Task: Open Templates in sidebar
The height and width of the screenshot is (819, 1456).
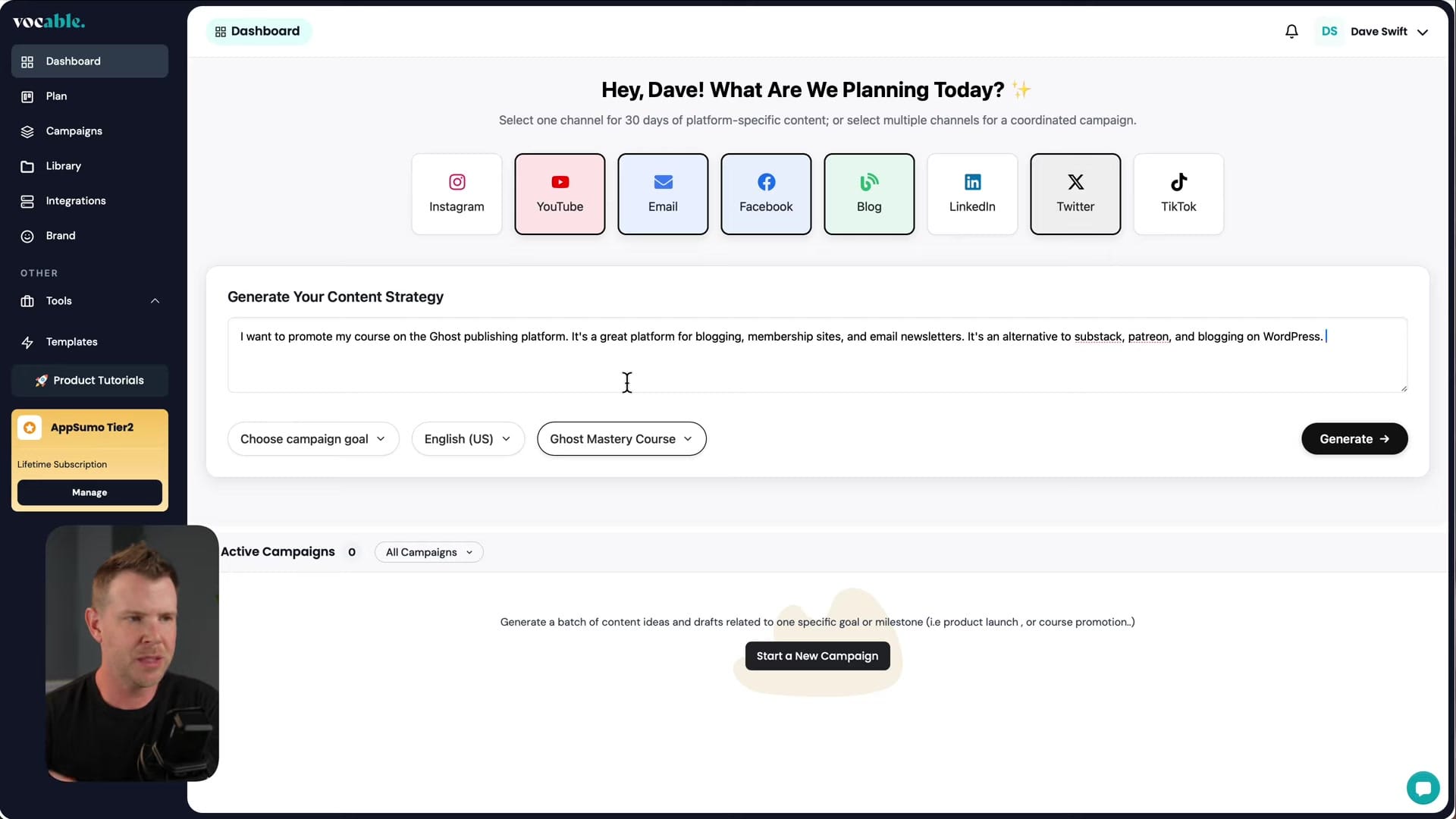Action: click(89, 342)
